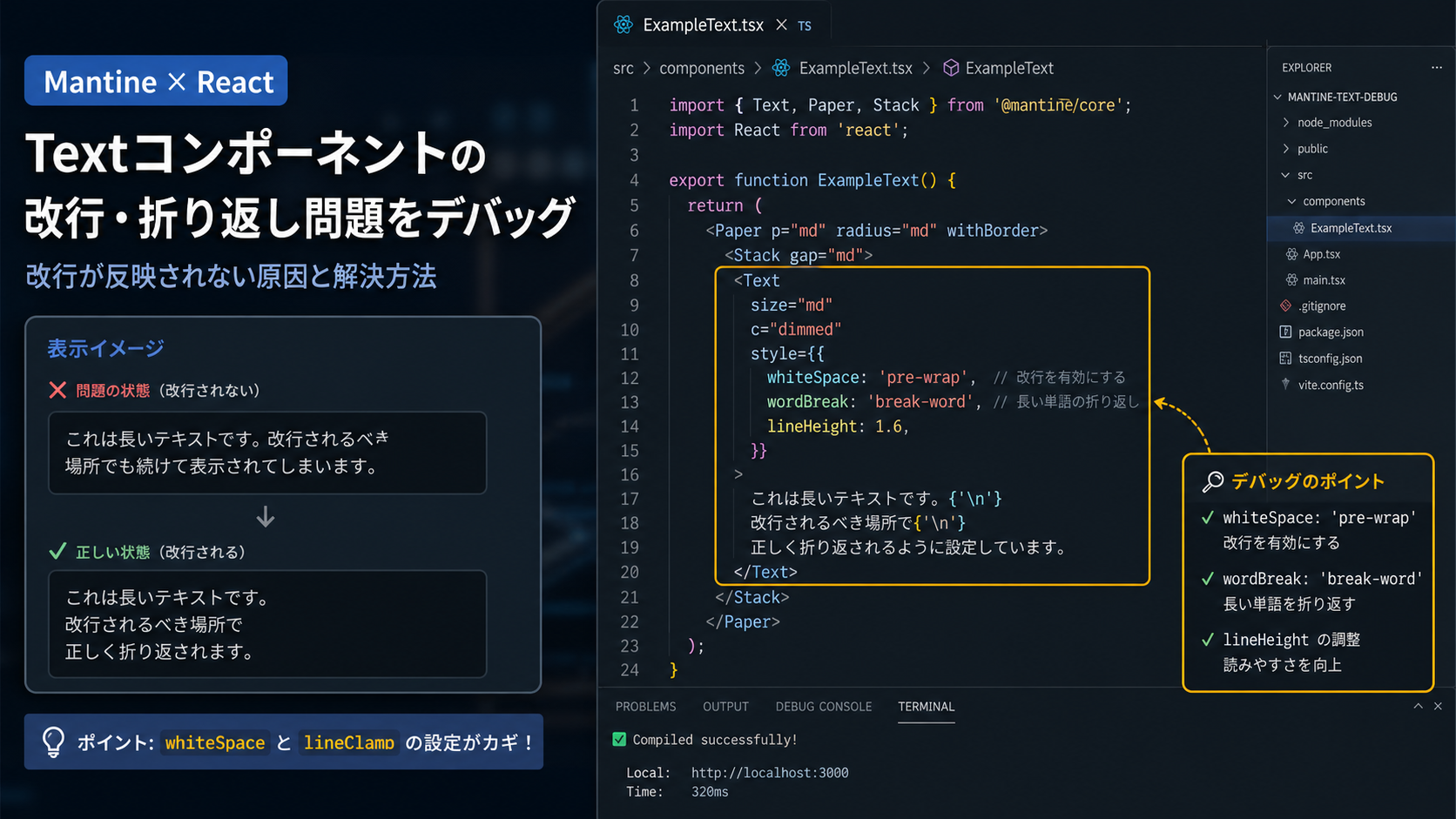The image size is (1456, 819).
Task: Click the Mantine × React badge
Action: 156,81
